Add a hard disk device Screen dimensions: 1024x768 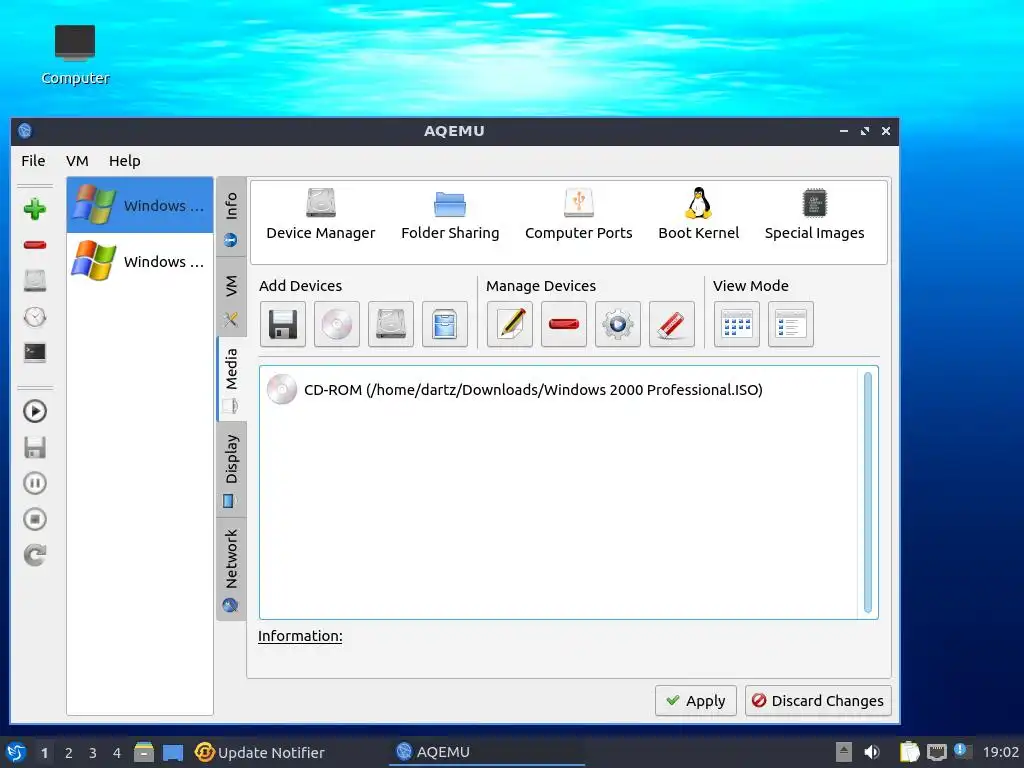pyautogui.click(x=391, y=324)
